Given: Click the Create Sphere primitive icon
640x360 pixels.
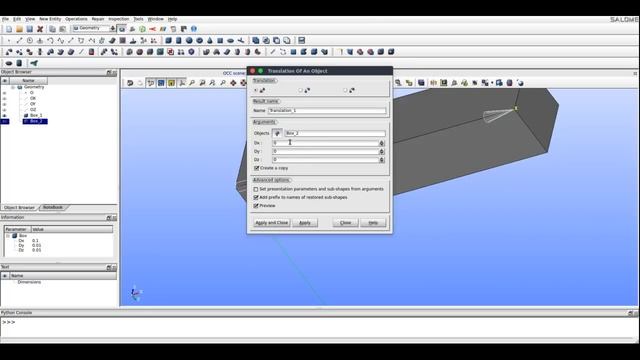Looking at the screenshot, I should pyautogui.click(x=189, y=40).
